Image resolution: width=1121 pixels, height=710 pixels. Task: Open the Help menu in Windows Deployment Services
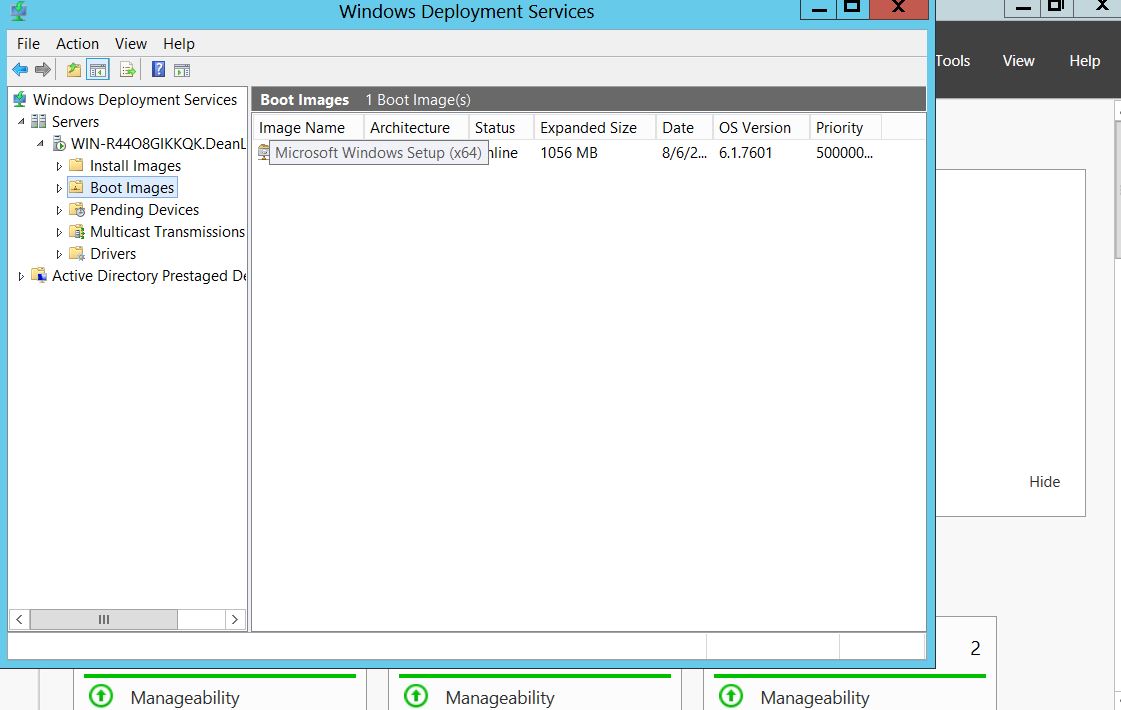[x=179, y=44]
